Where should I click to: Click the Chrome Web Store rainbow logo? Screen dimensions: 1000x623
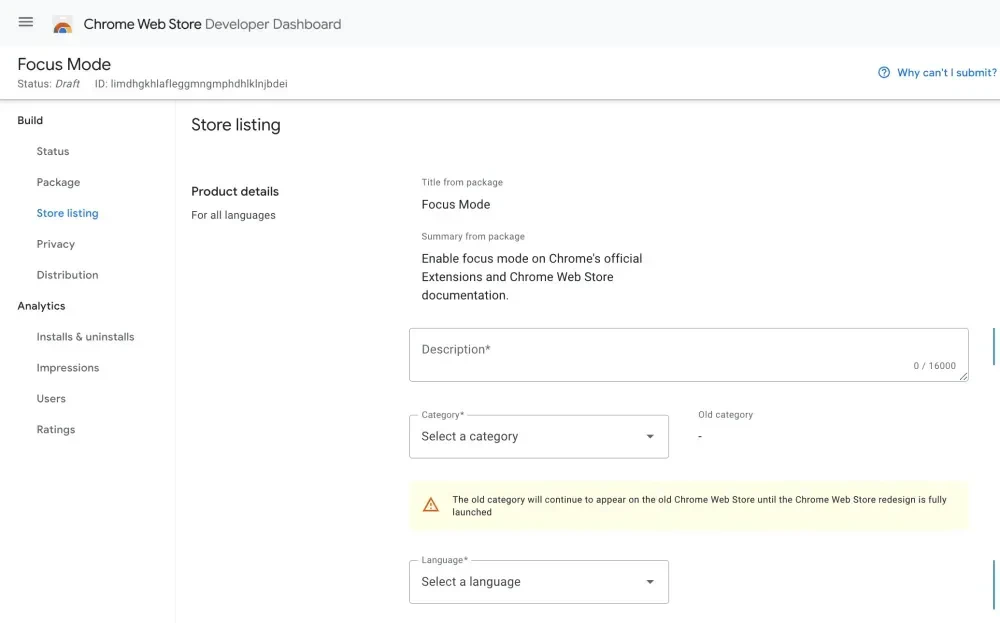(62, 25)
